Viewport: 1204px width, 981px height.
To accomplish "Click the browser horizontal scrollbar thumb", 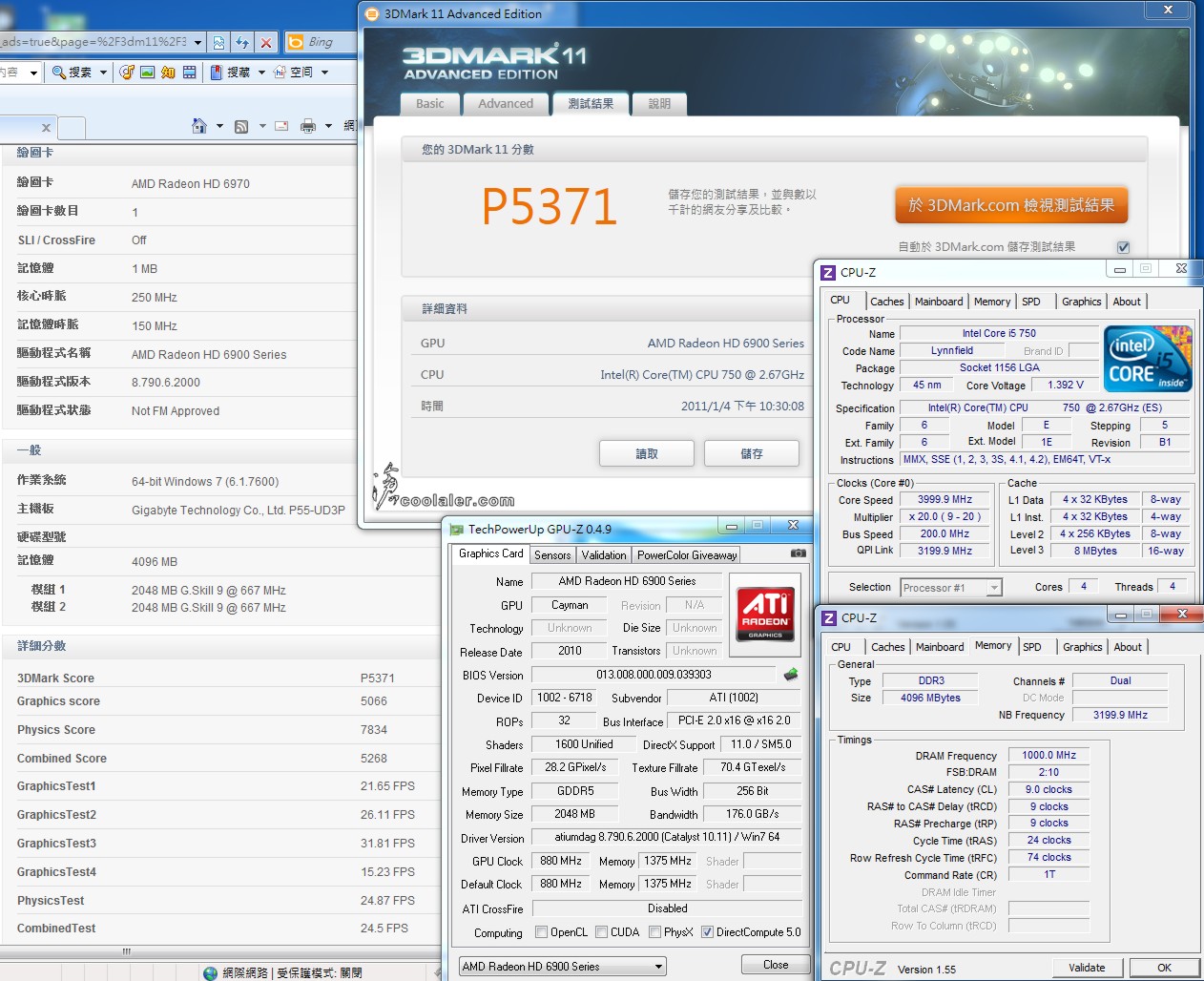I will coord(126,951).
